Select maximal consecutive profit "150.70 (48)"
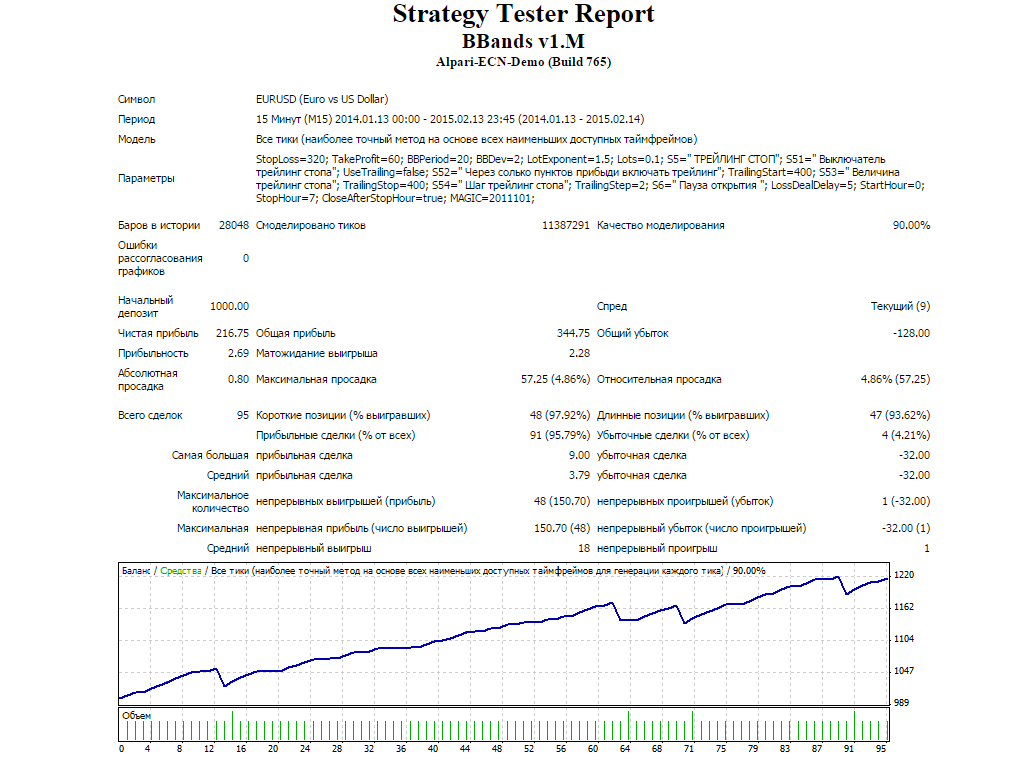This screenshot has height=762, width=1024. tap(562, 528)
